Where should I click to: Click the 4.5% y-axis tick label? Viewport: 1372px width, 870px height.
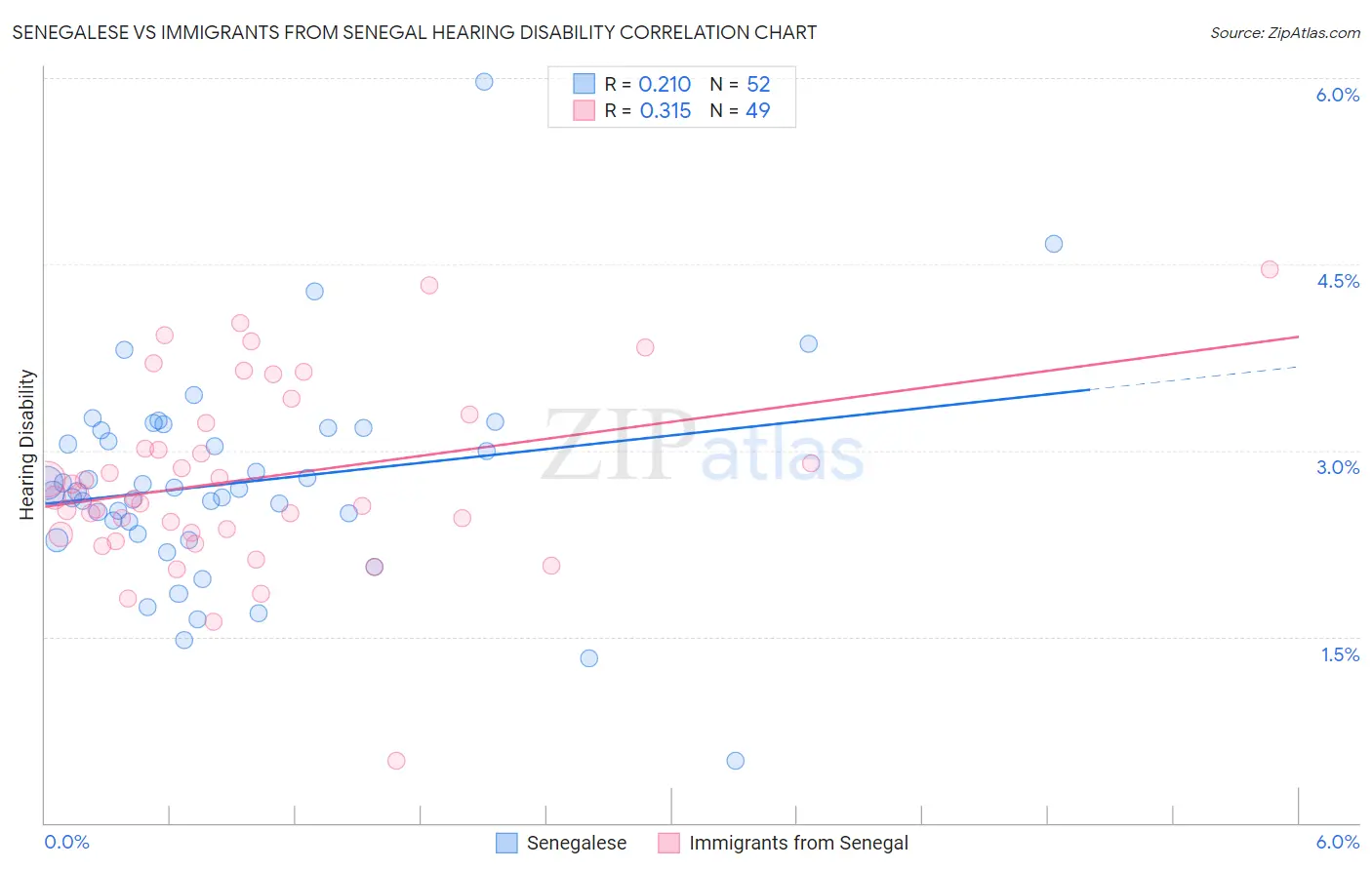[x=1338, y=281]
